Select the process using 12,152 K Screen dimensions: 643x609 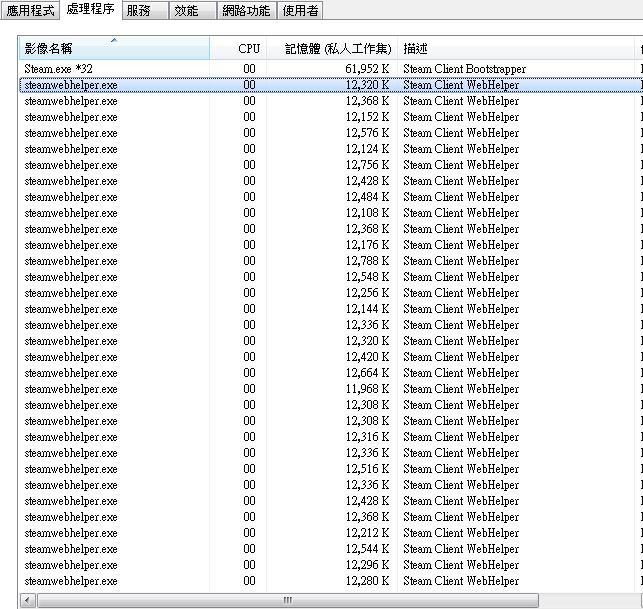330,117
